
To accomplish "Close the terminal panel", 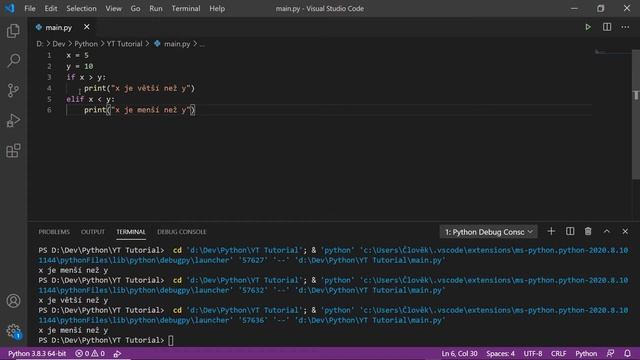I will pyautogui.click(x=625, y=231).
